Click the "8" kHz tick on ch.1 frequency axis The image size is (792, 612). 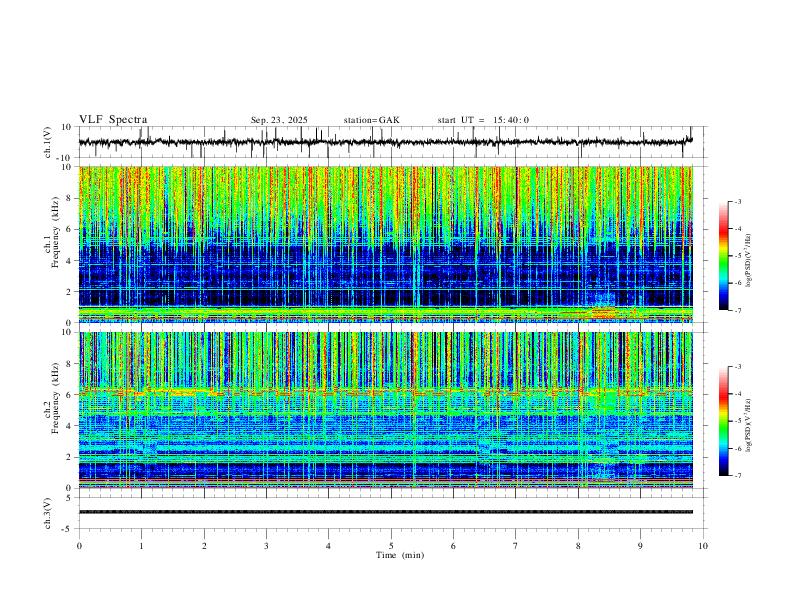point(69,198)
